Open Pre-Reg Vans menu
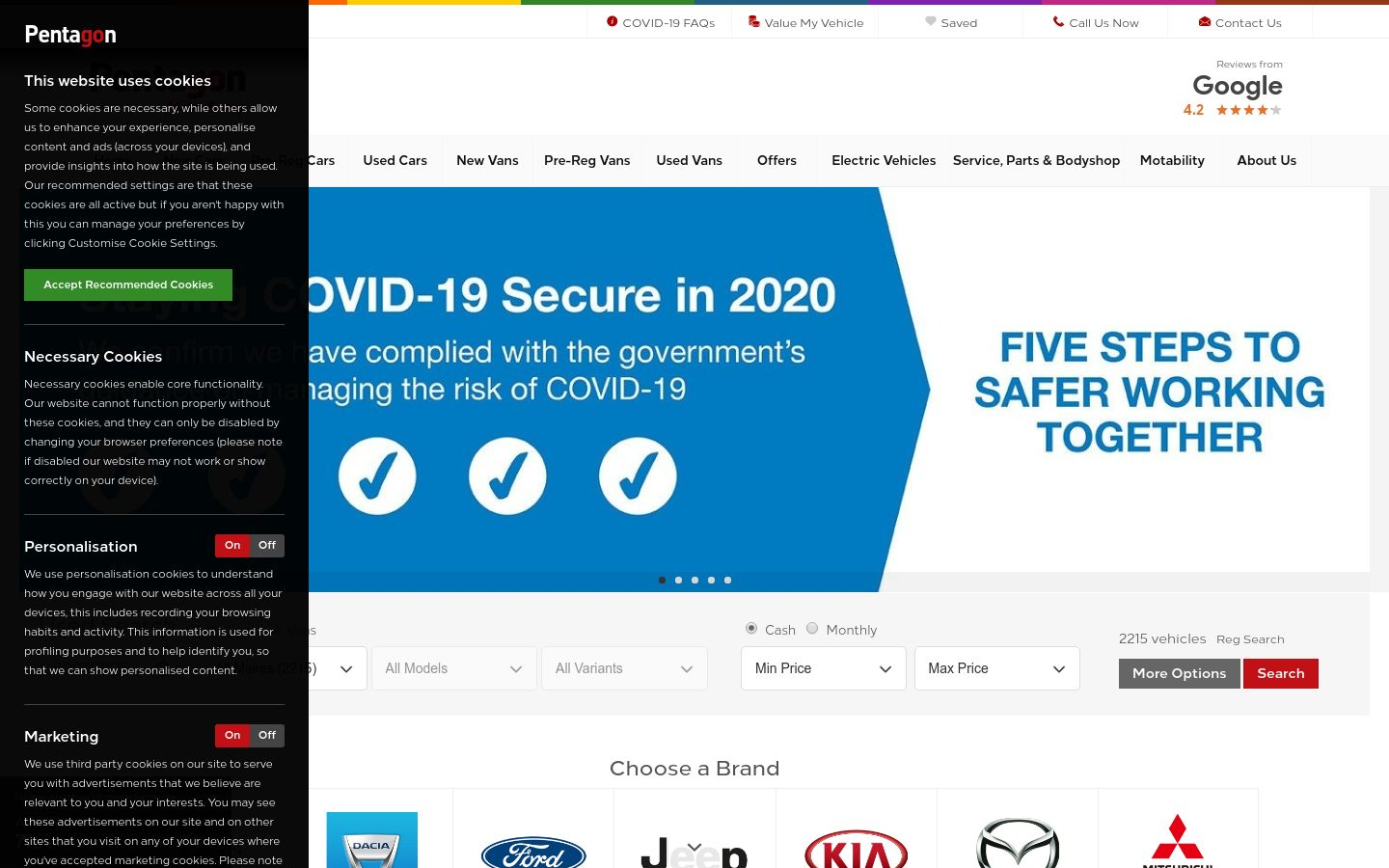Viewport: 1389px width, 868px height. click(x=586, y=160)
